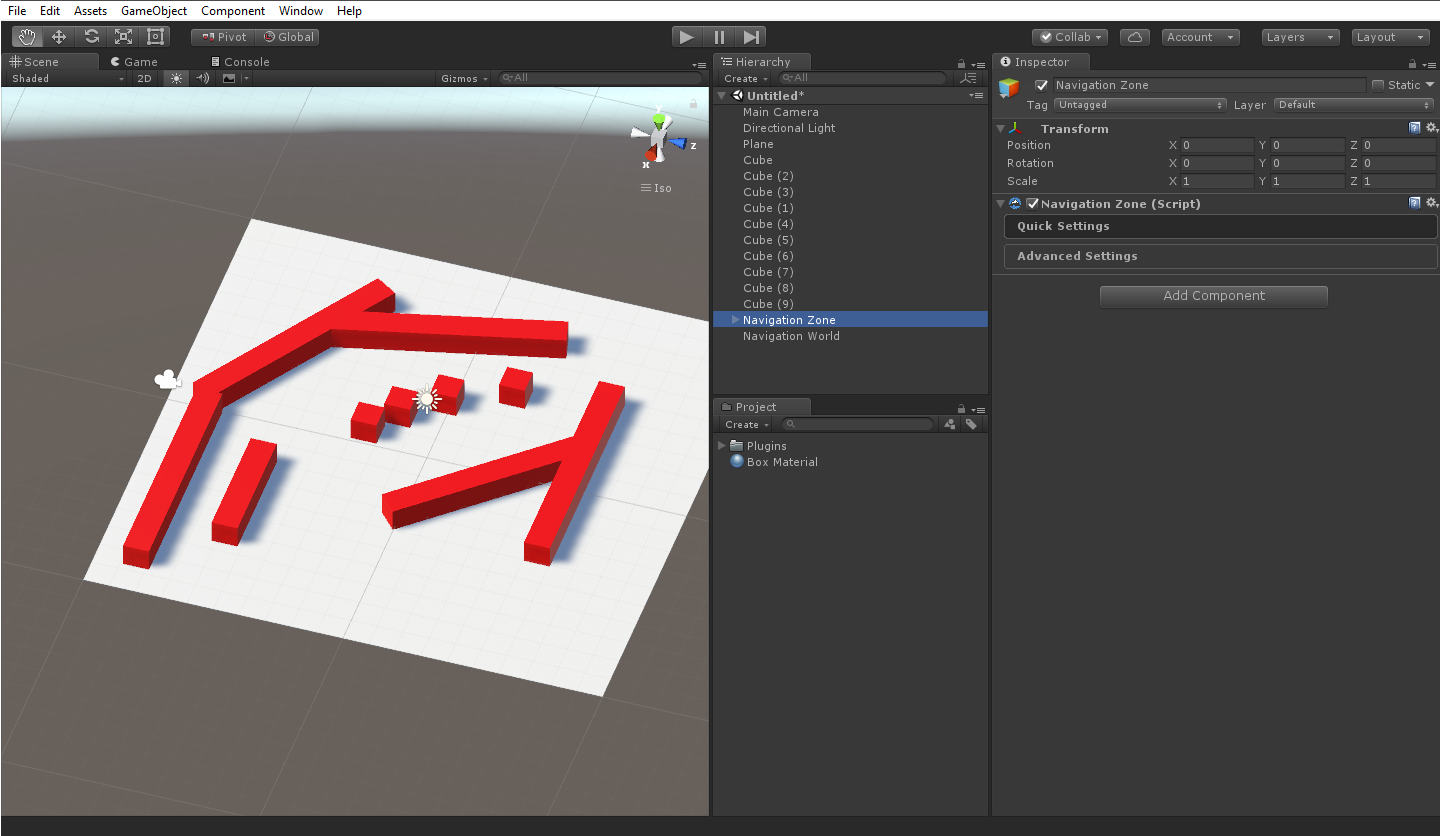Viewport: 1440px width, 836px height.
Task: Lock the Hierarchy panel
Action: pyautogui.click(x=962, y=63)
